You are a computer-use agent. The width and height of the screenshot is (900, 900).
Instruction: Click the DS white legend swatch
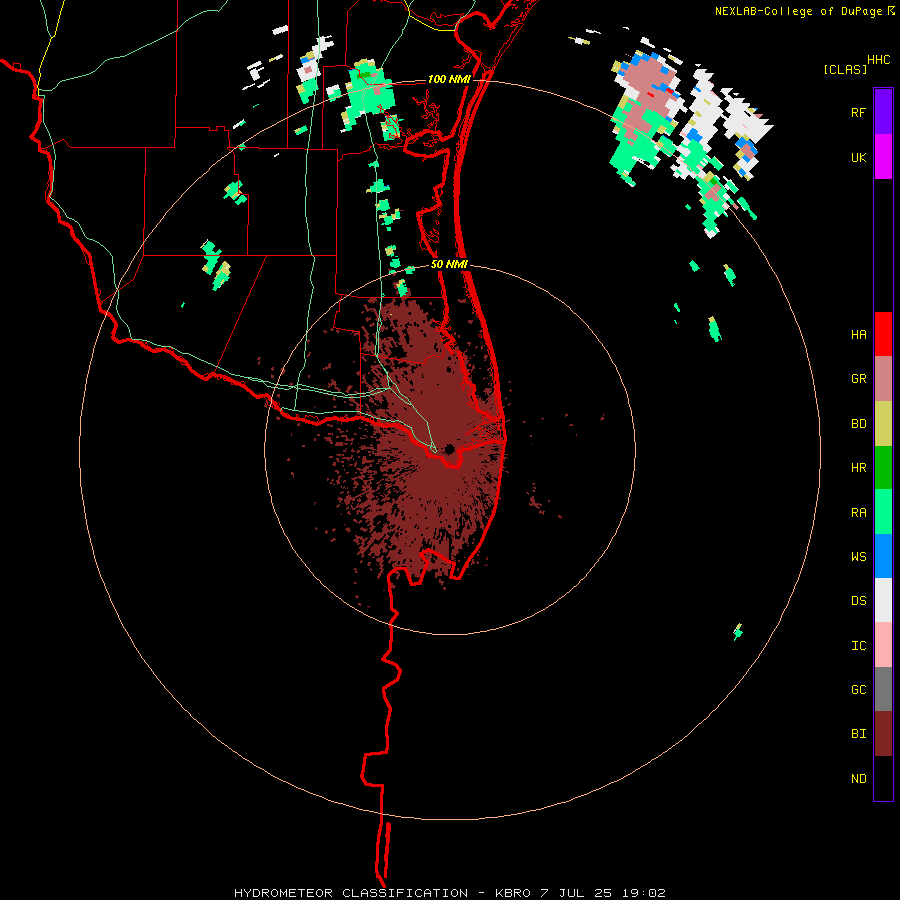pos(883,600)
